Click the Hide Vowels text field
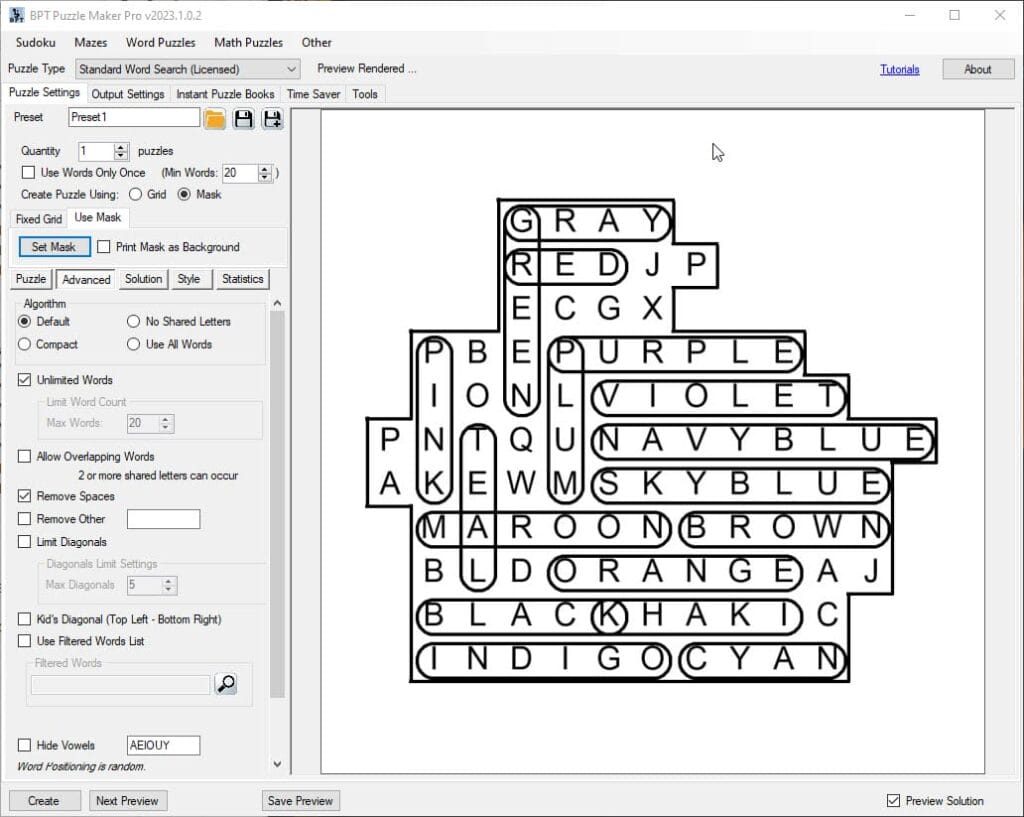This screenshot has height=817, width=1024. pyautogui.click(x=163, y=745)
